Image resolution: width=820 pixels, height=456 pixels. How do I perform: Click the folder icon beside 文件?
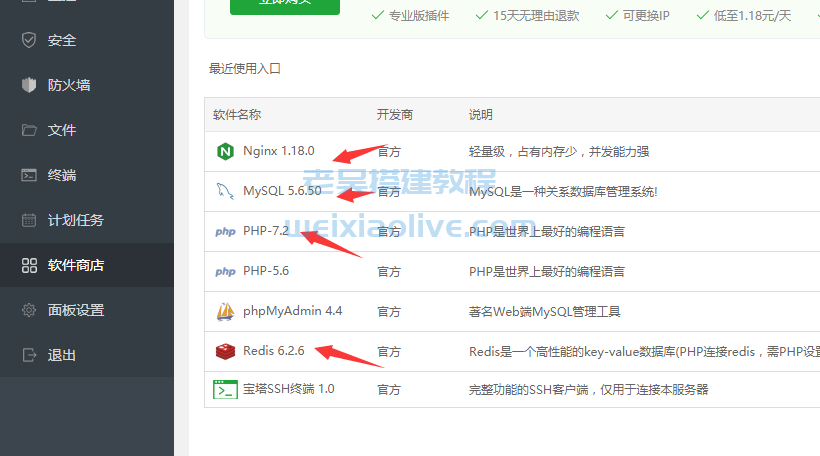[x=29, y=130]
